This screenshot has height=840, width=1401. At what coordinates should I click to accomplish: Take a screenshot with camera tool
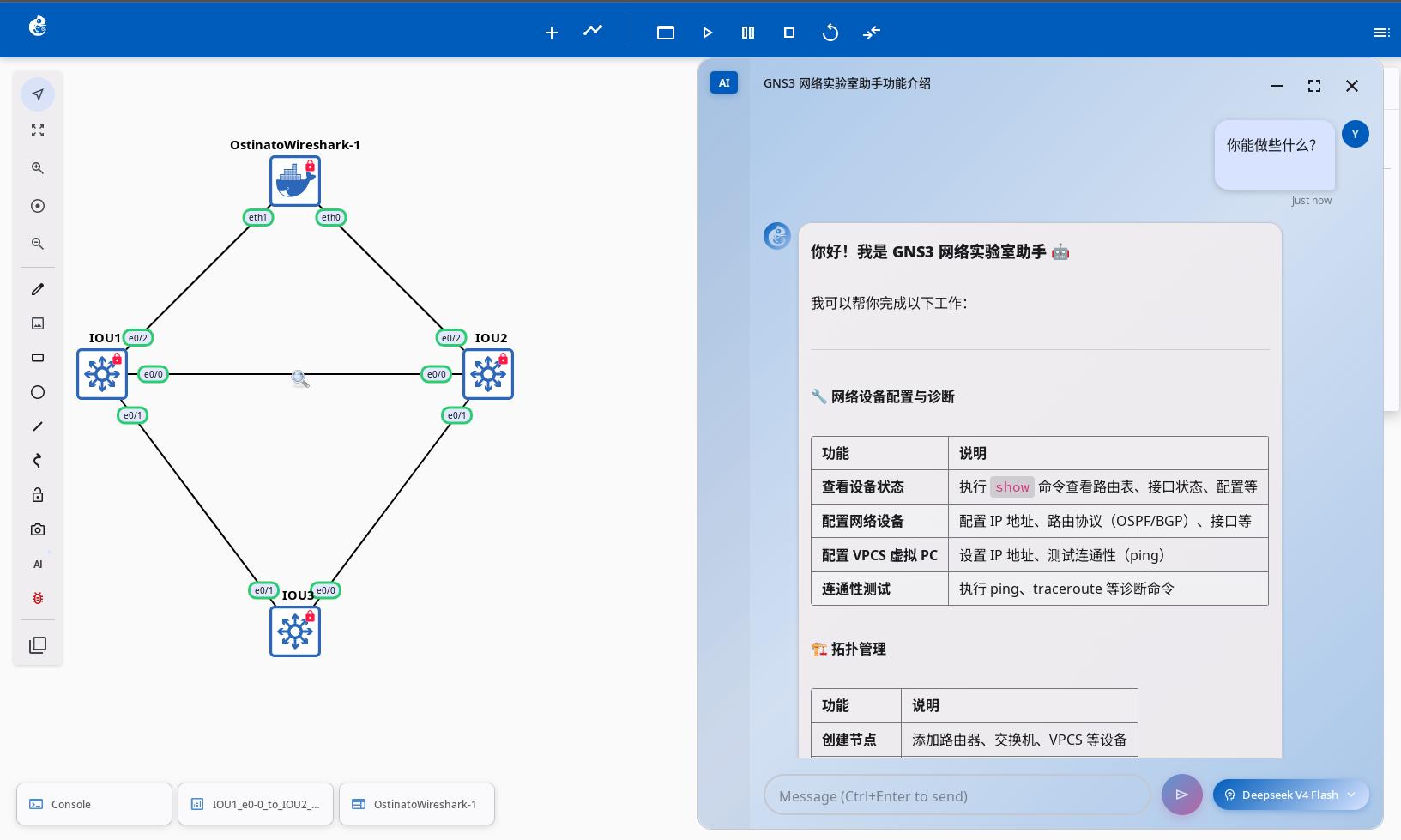[38, 529]
